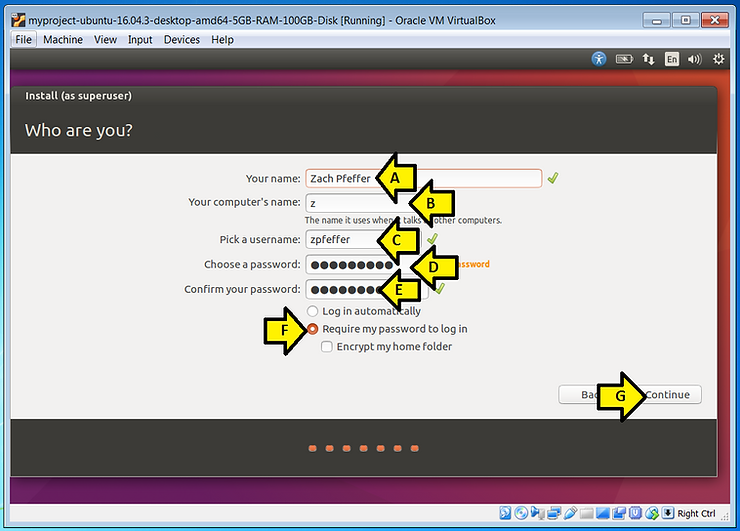Viewport: 740px width, 531px height.
Task: Minimize the VirtualBox window
Action: point(656,20)
